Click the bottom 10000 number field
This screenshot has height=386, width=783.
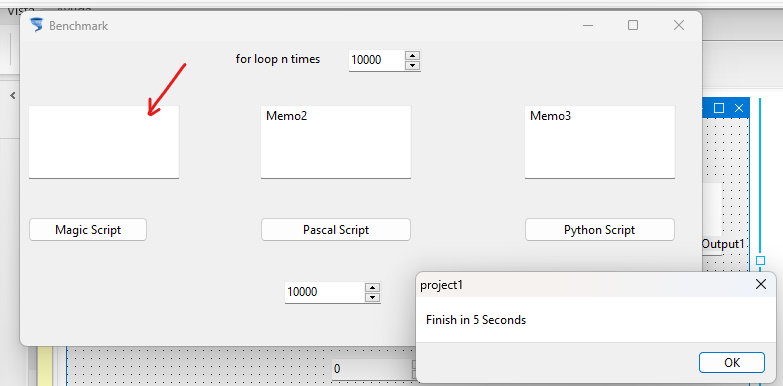tap(325, 292)
